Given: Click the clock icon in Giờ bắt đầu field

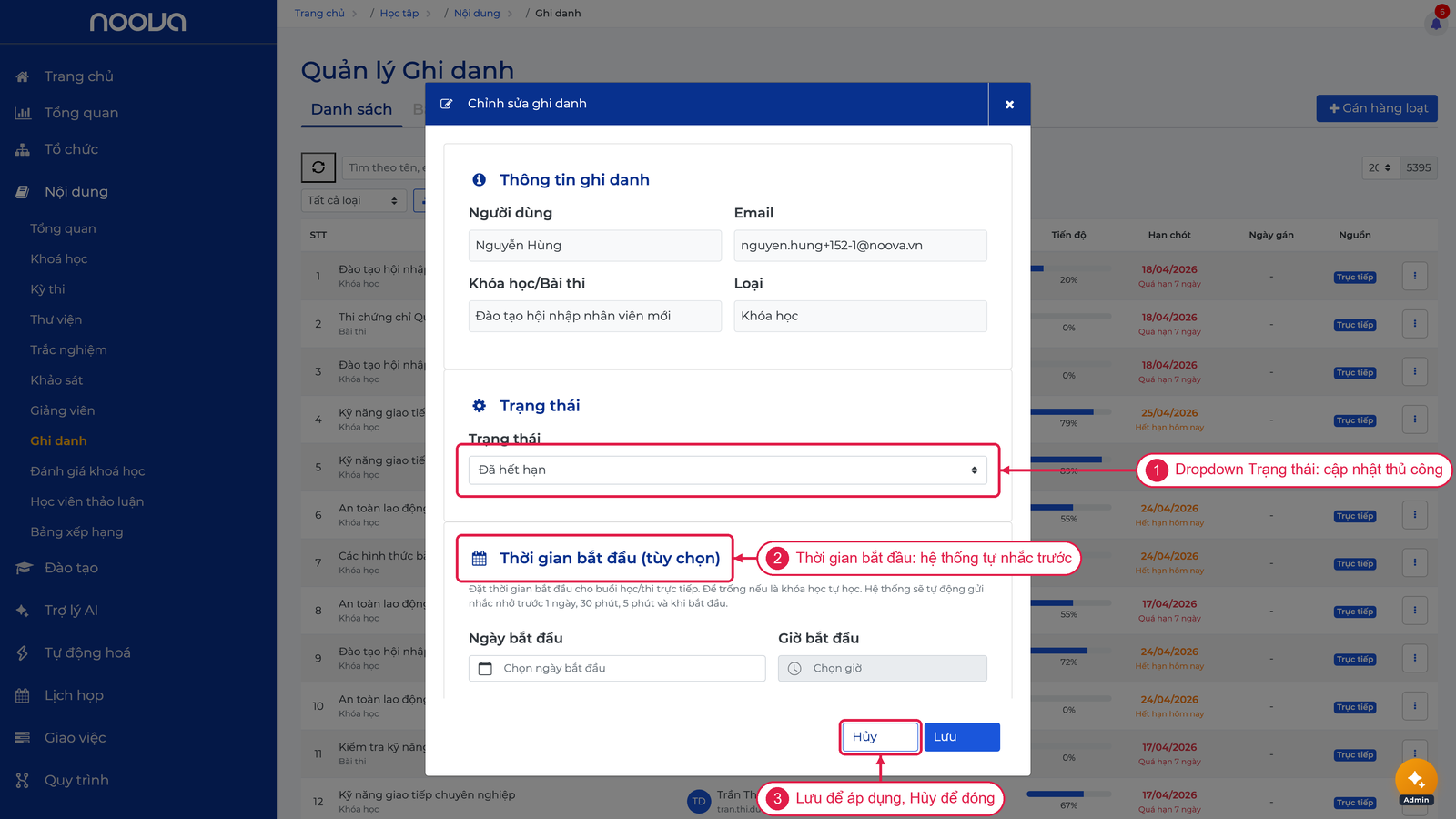Looking at the screenshot, I should click(x=794, y=668).
